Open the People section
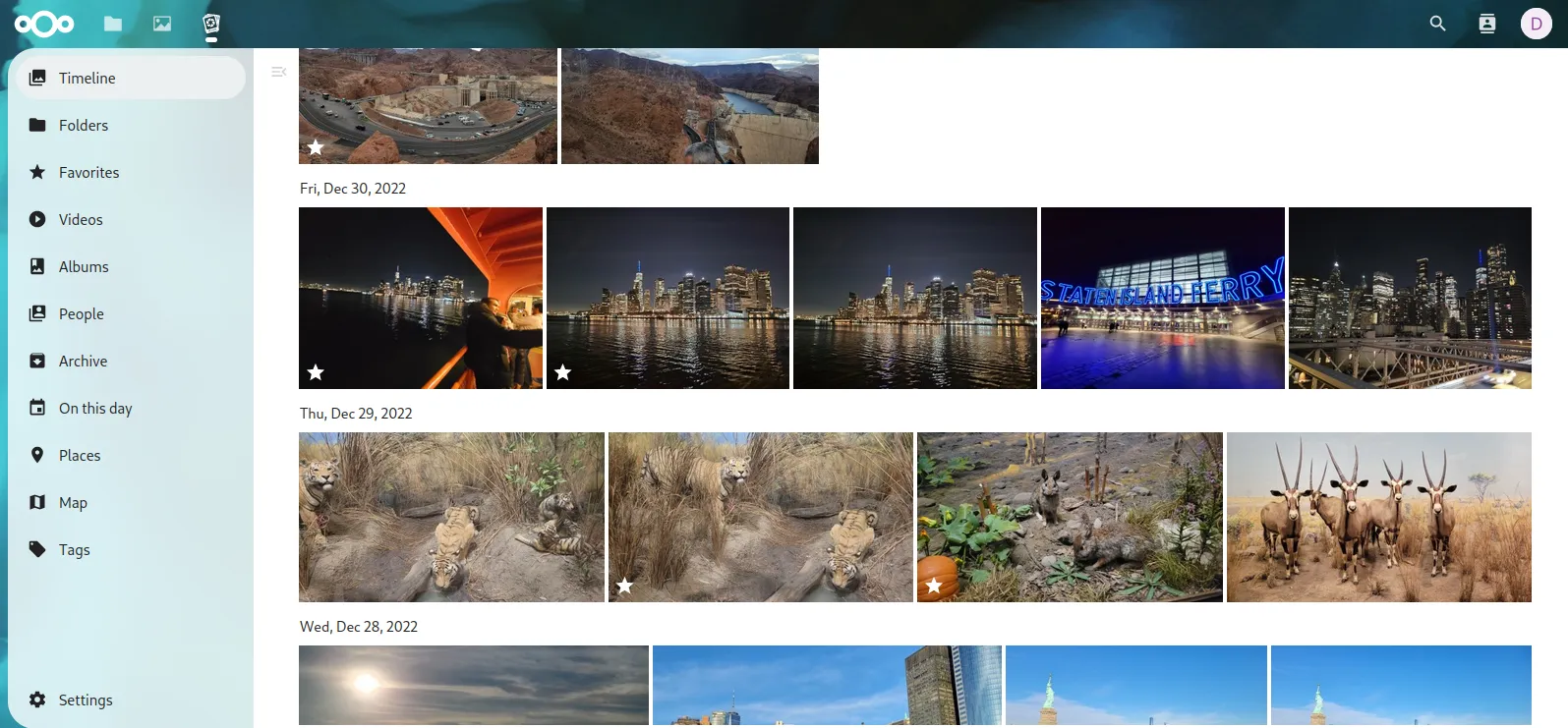The height and width of the screenshot is (728, 1568). [x=81, y=313]
